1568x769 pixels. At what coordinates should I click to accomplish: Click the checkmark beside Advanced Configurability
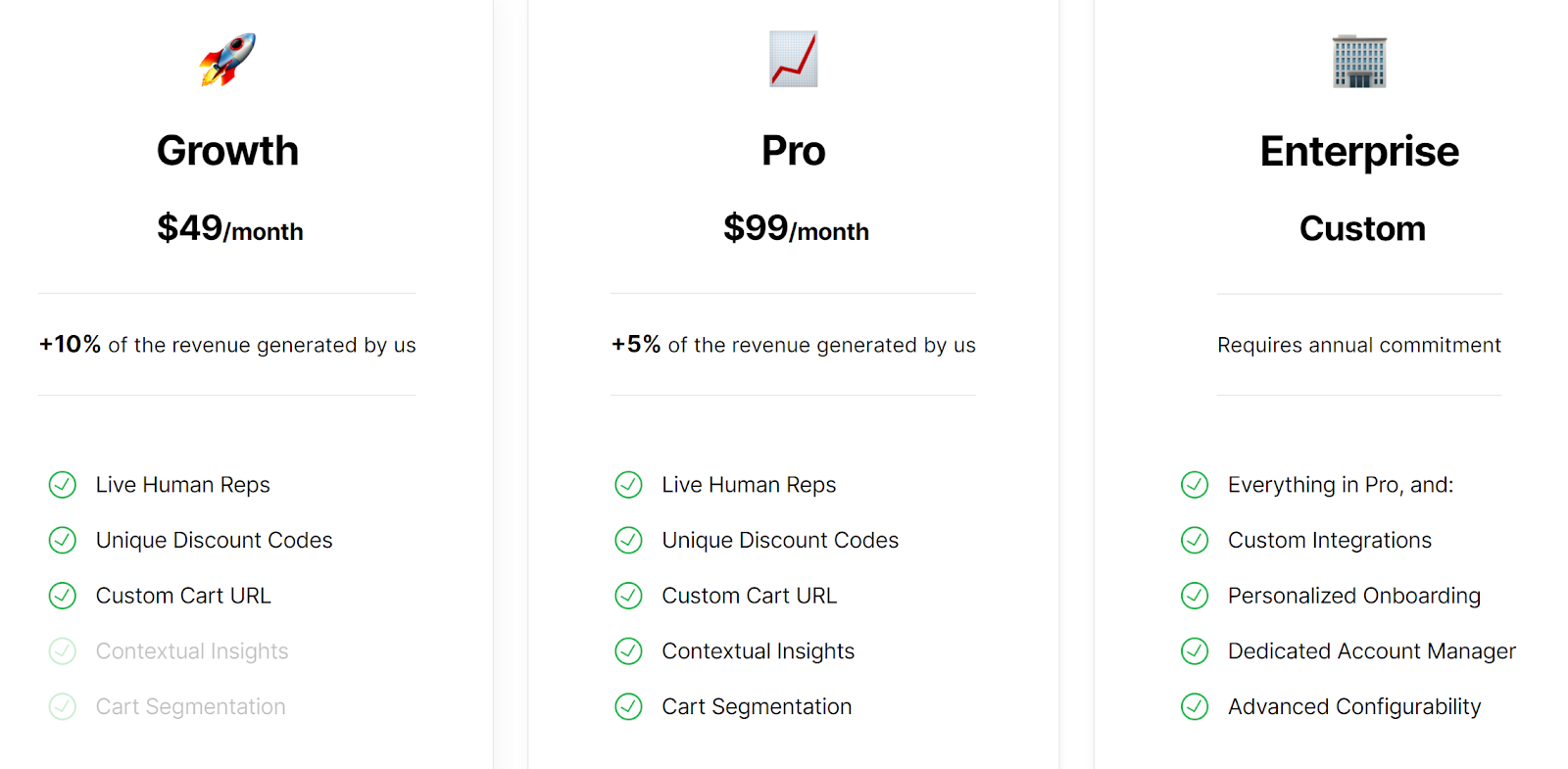(x=1195, y=706)
